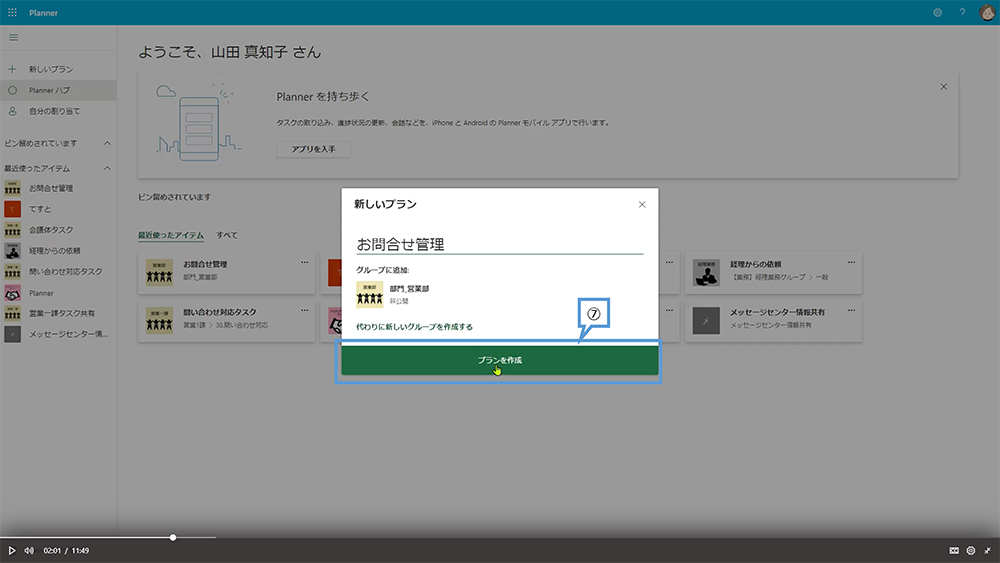This screenshot has height=563, width=1000.
Task: Click the plus icon for 新しいプラン
Action: tap(12, 69)
